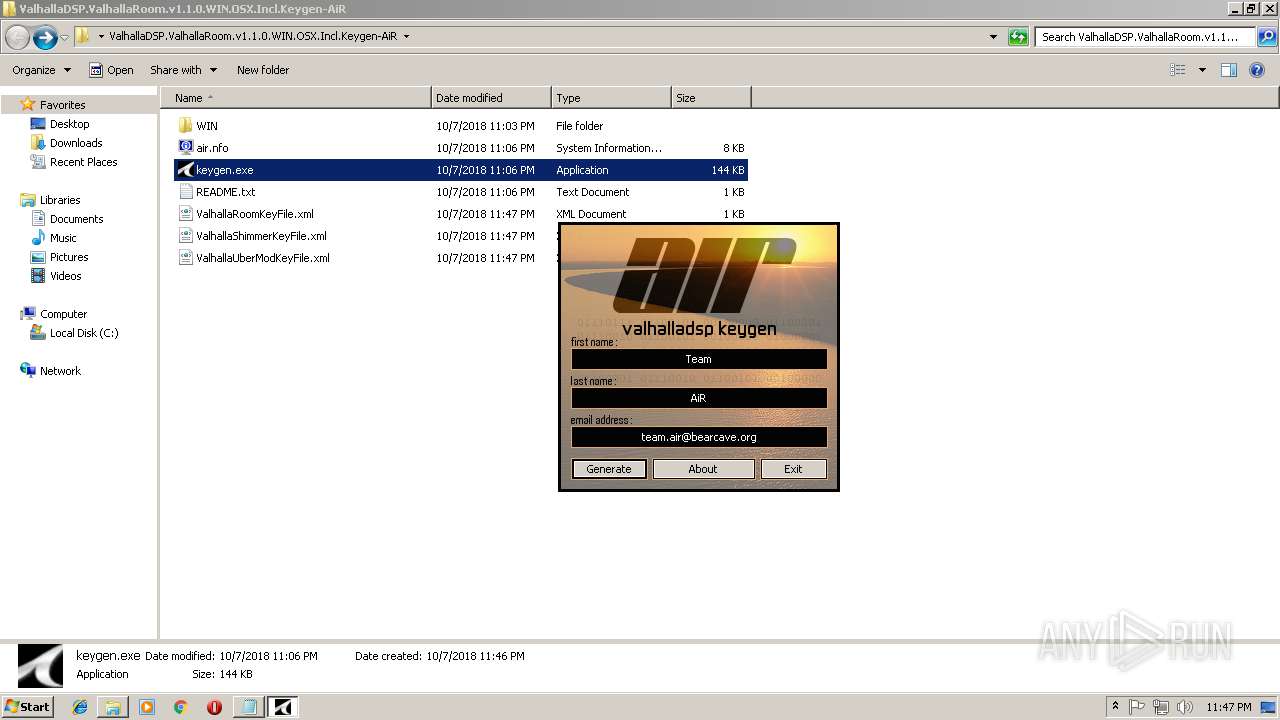
Task: Click the Back navigation arrow
Action: 17,38
